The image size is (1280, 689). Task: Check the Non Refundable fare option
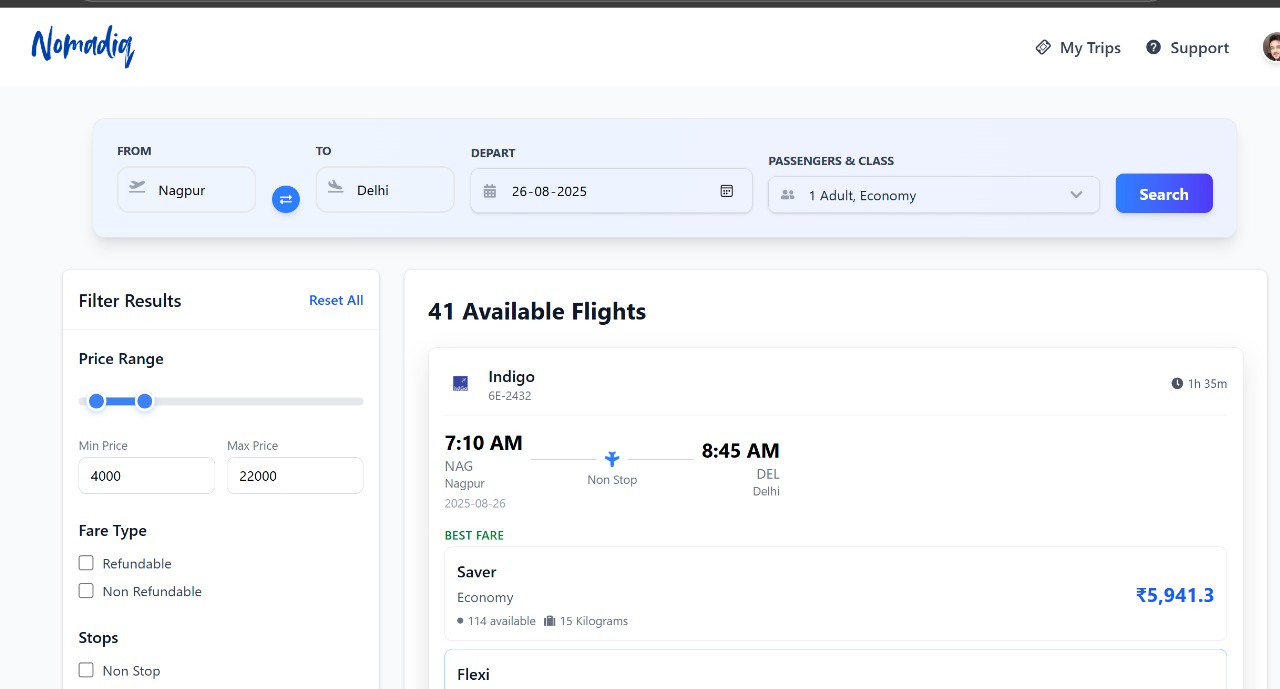(86, 591)
